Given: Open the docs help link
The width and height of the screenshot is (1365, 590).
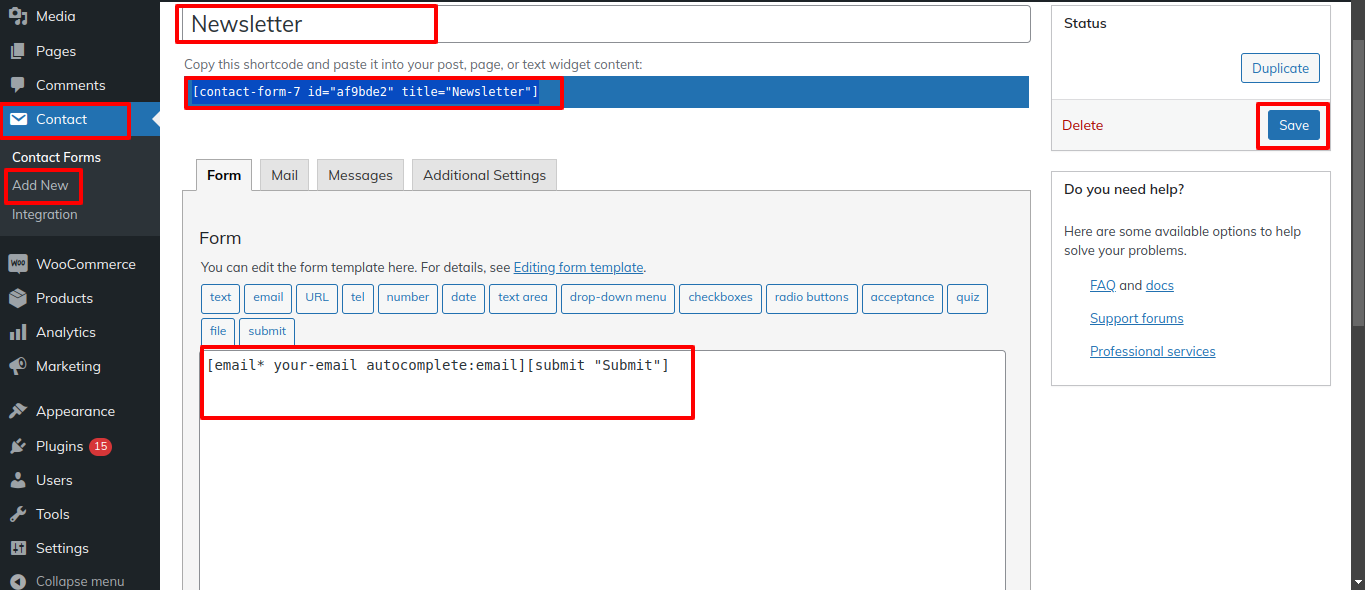Looking at the screenshot, I should click(1160, 286).
